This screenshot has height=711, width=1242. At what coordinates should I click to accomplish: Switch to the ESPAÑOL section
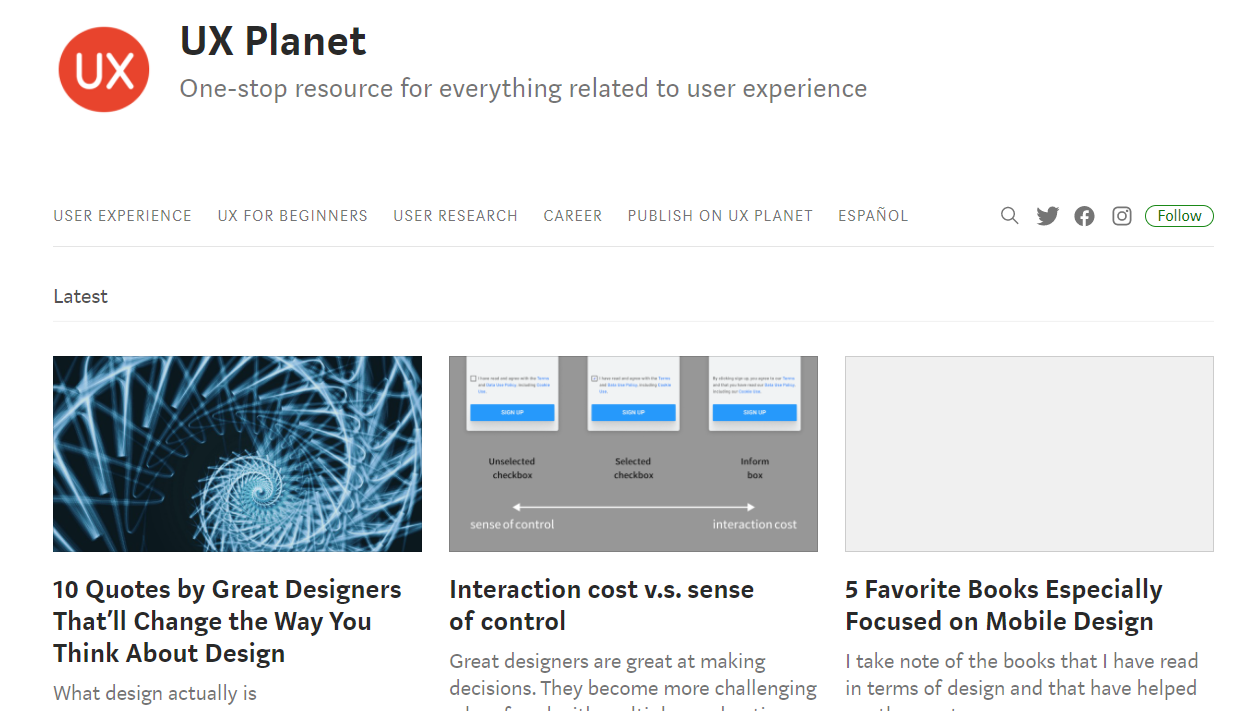point(873,216)
